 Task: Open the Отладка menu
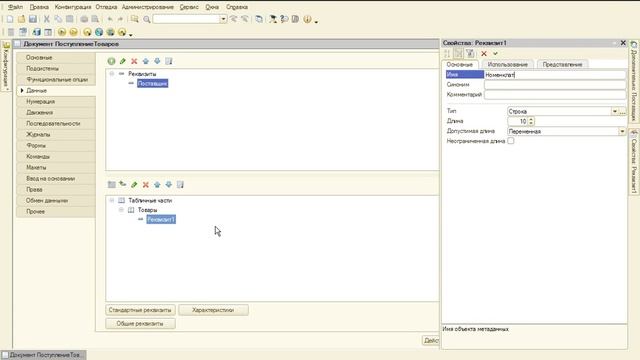[x=106, y=7]
